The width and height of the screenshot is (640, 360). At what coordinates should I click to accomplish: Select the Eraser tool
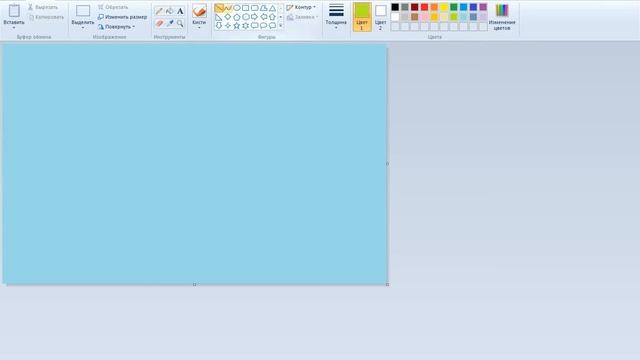pos(159,24)
